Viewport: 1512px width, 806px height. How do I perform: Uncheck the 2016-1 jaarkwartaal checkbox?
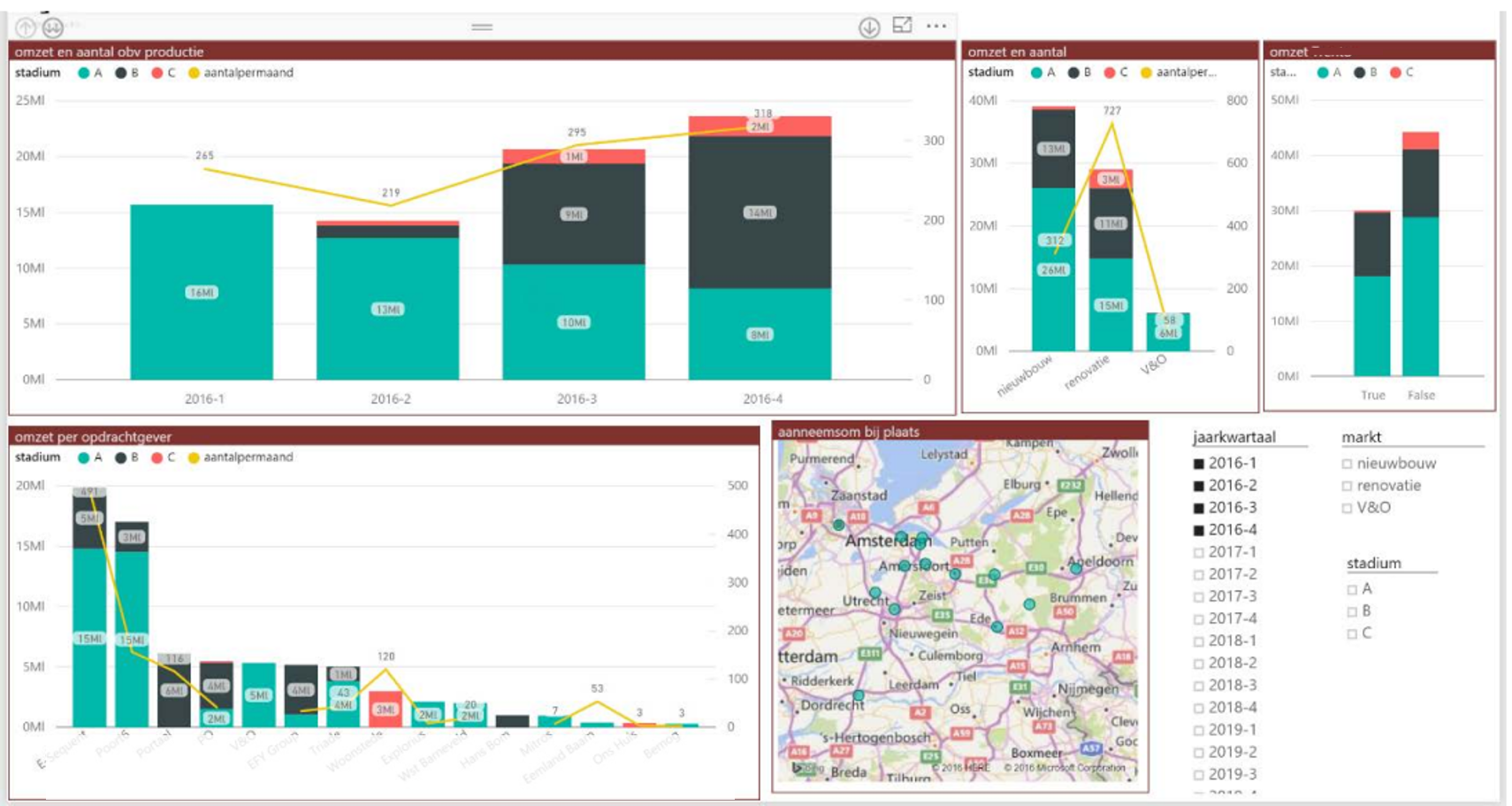pos(1199,464)
